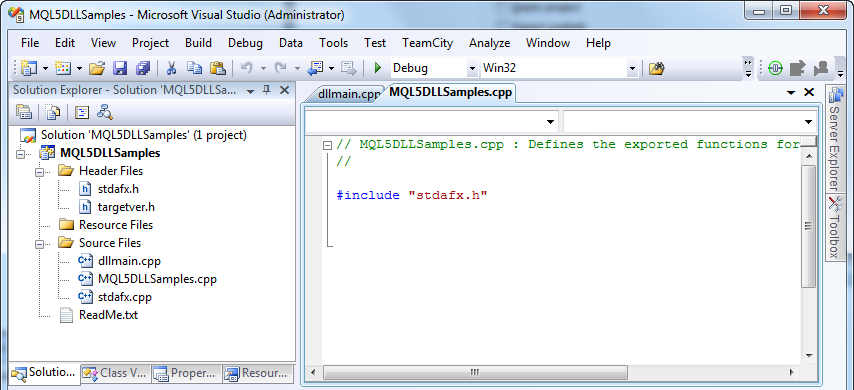Click the green circular TeamCity icon

pos(775,68)
